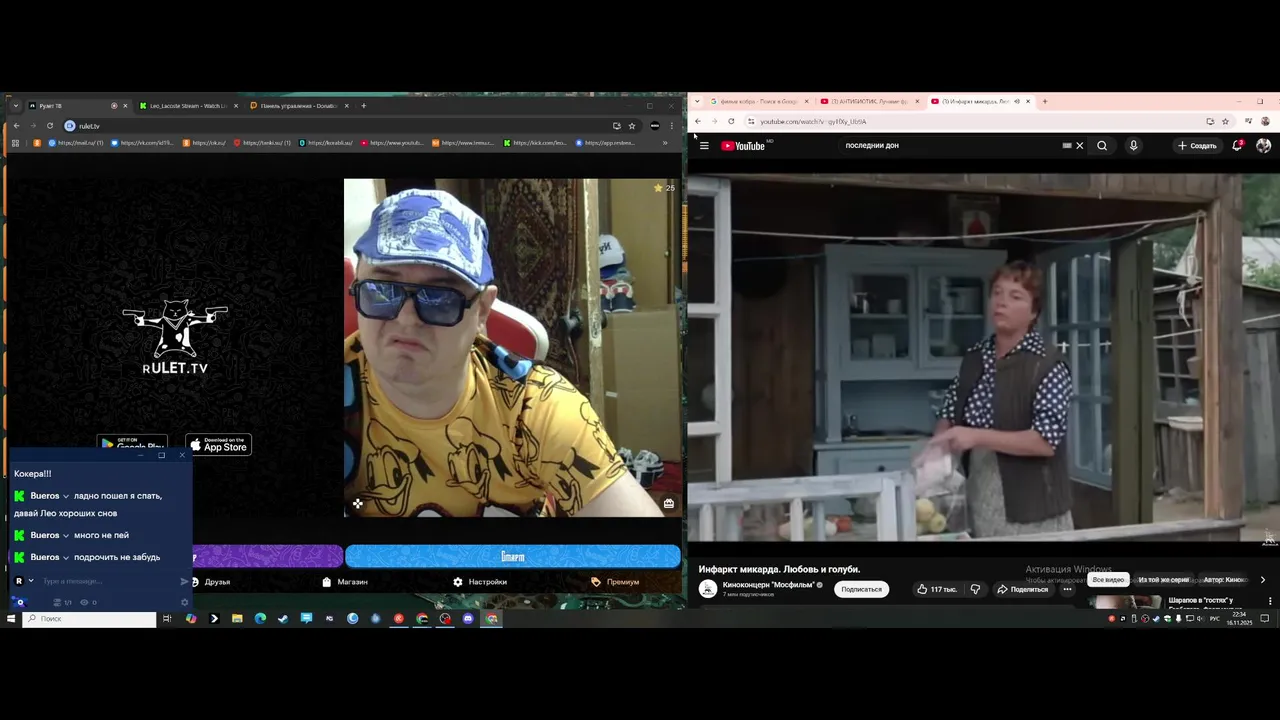The width and height of the screenshot is (1280, 720).
Task: Switch to Google search 'фильм кобра' tab
Action: click(757, 101)
